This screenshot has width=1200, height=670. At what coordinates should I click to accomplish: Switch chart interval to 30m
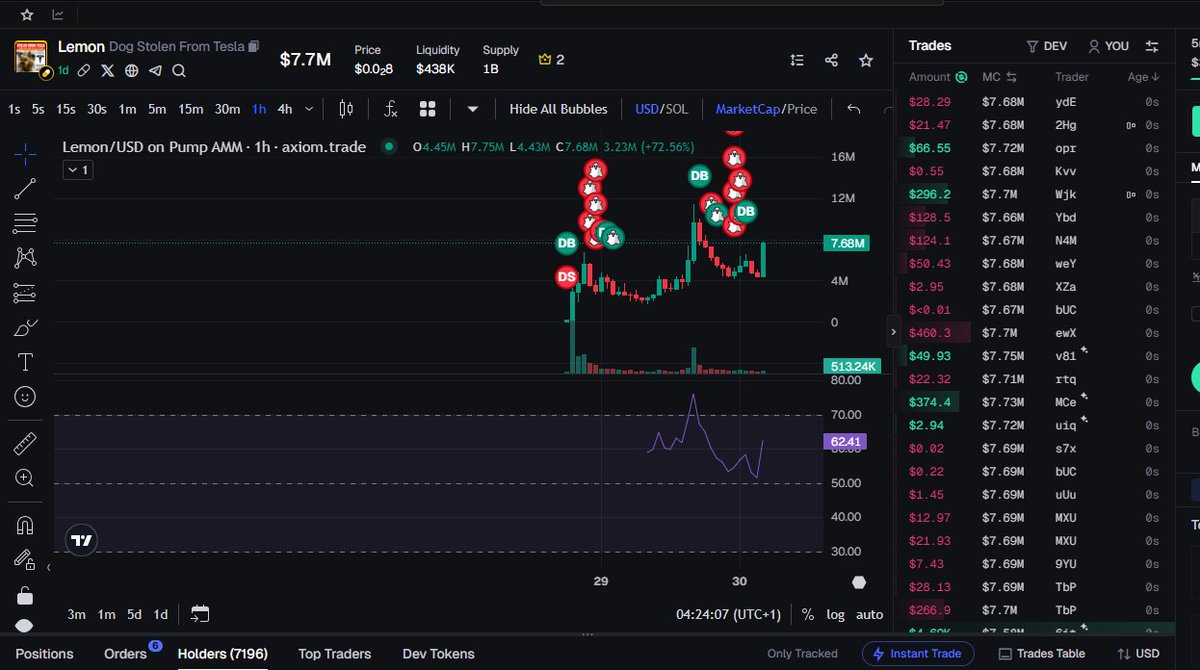click(227, 109)
